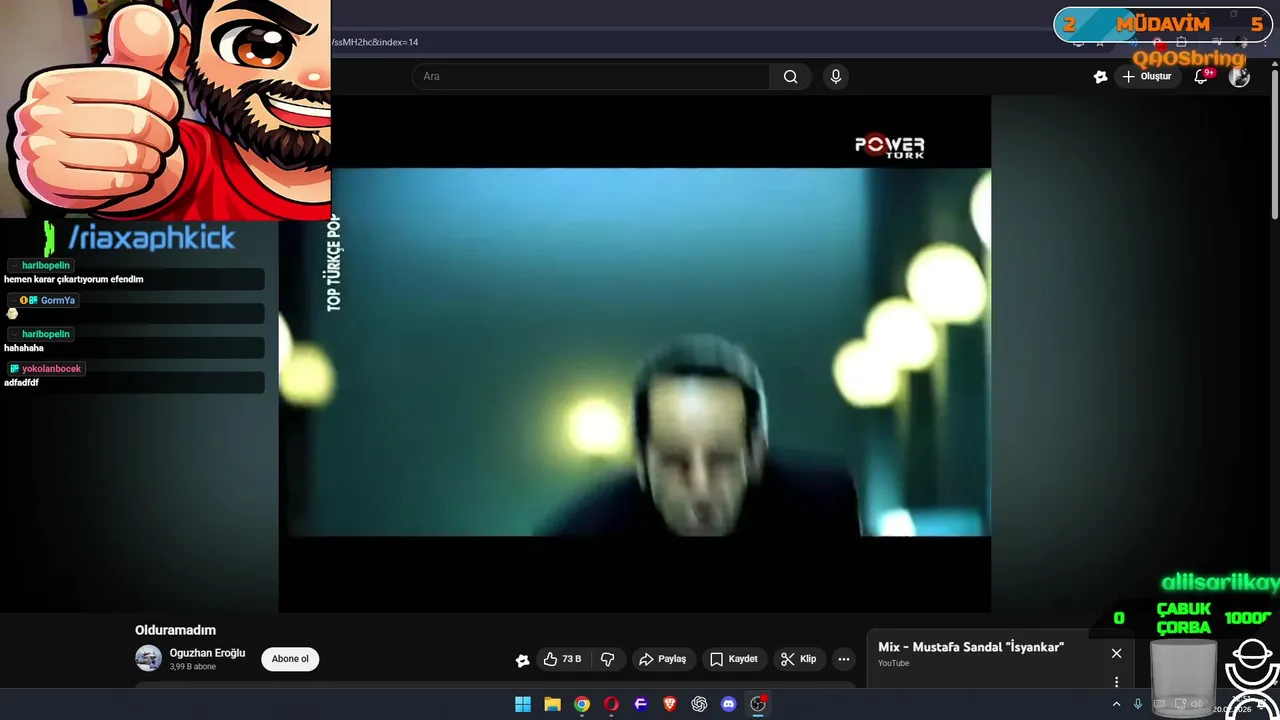
Task: Open more actions ellipsis next to Klip
Action: point(844,659)
